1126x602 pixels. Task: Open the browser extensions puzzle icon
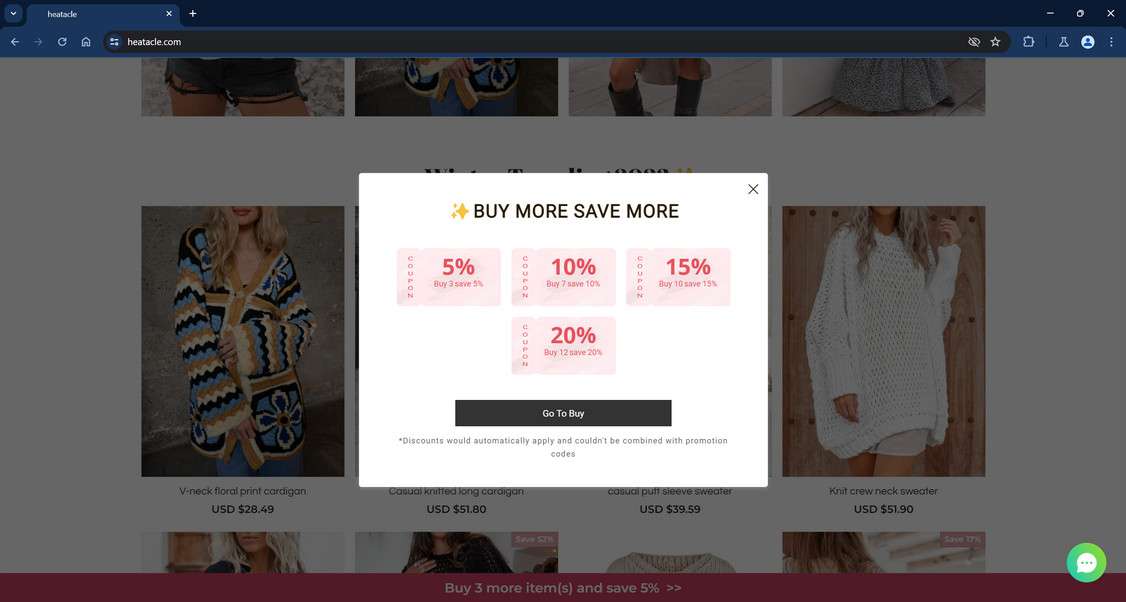1028,42
